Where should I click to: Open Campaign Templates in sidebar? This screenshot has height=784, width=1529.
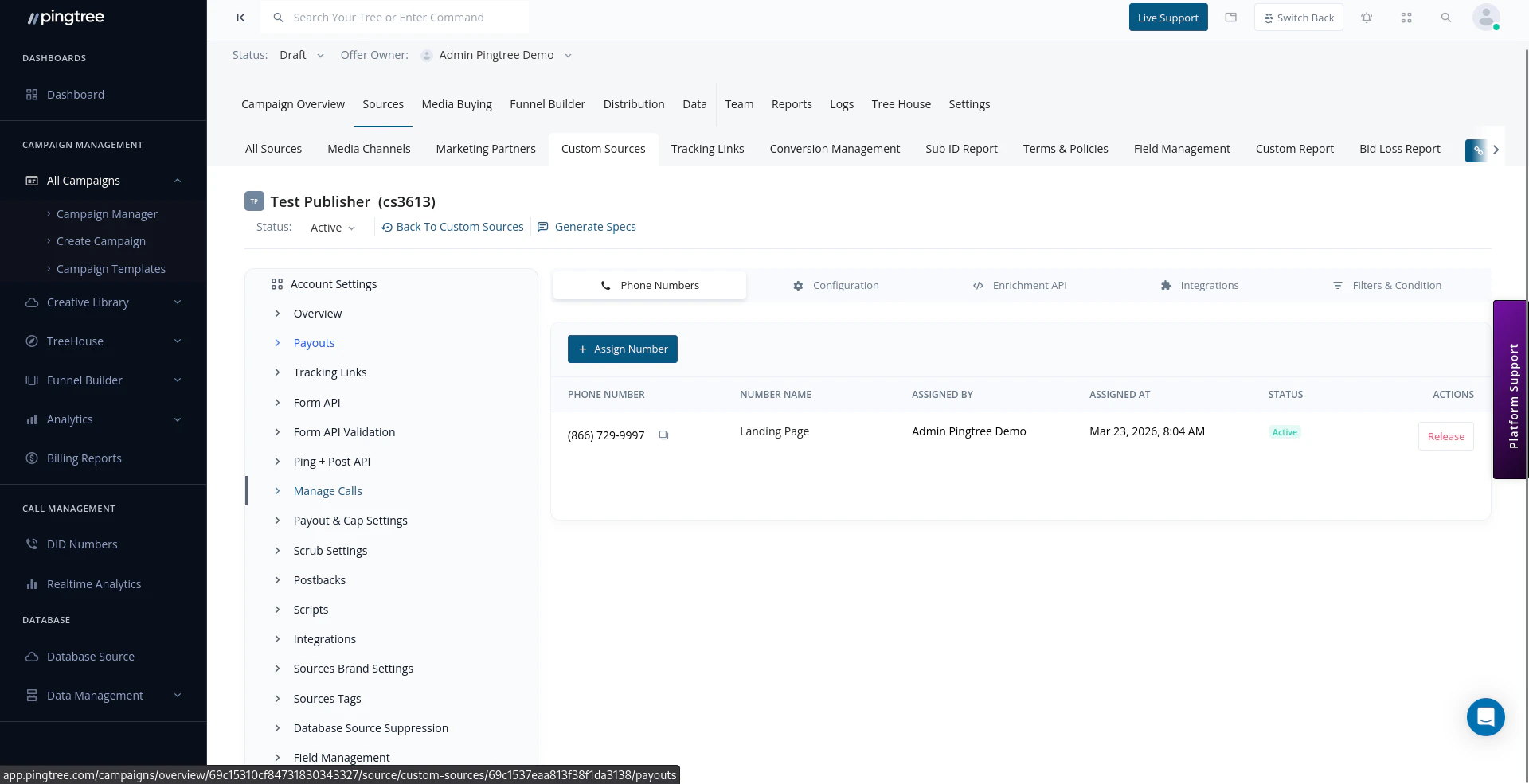(x=111, y=269)
